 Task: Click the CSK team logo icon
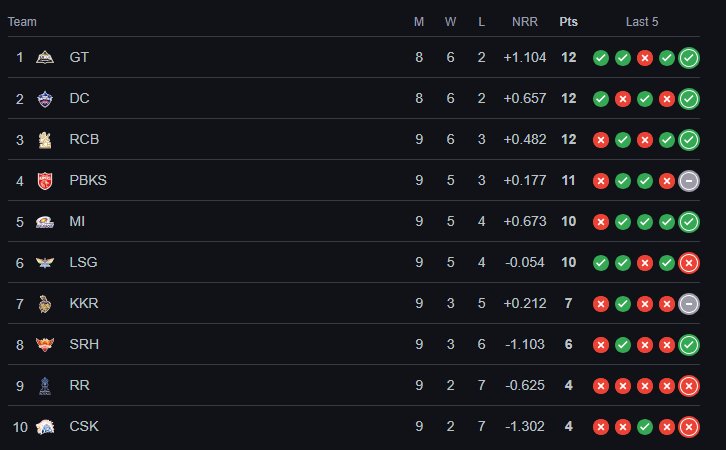point(45,427)
